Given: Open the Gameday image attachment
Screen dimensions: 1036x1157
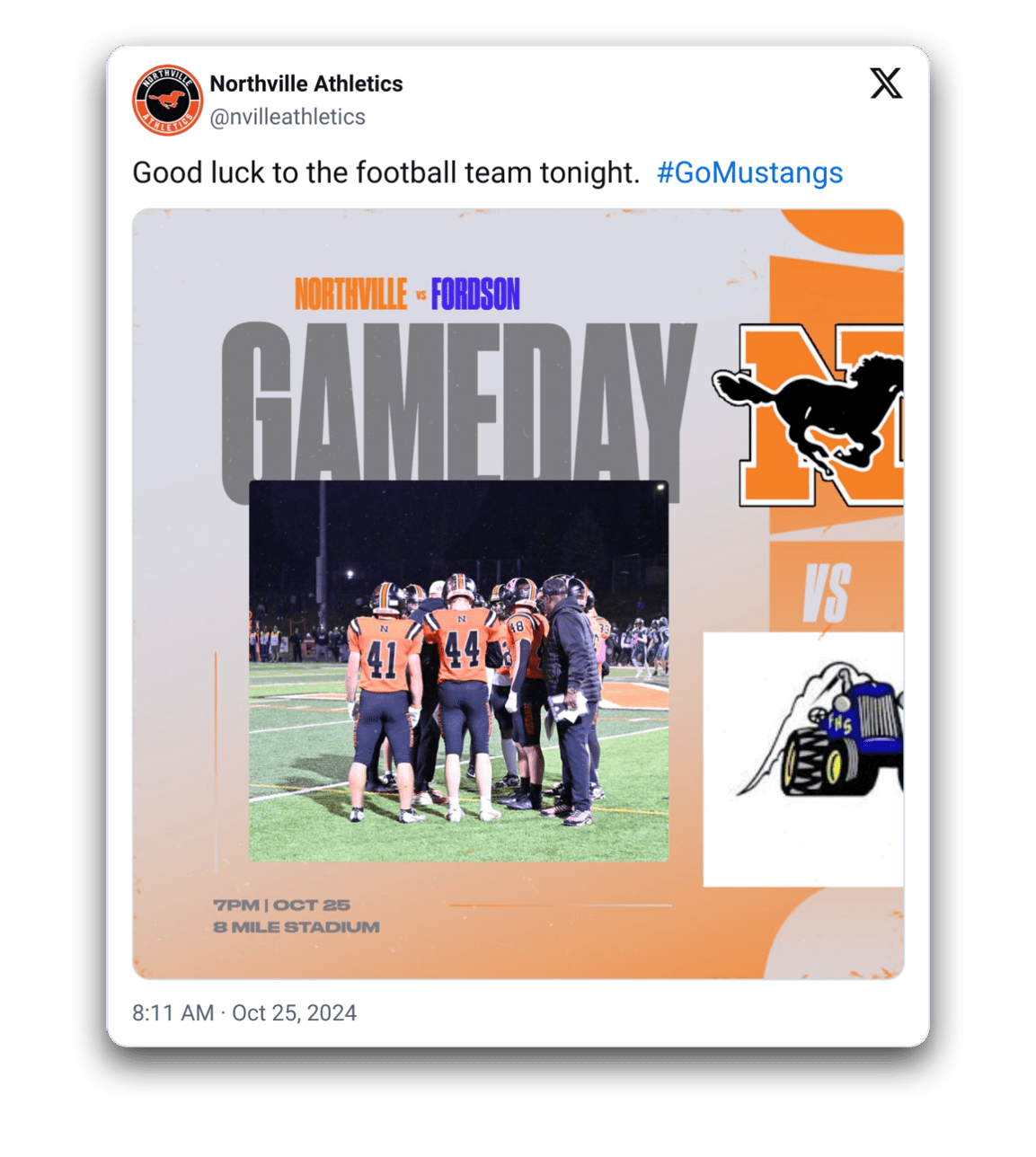Looking at the screenshot, I should pos(518,594).
